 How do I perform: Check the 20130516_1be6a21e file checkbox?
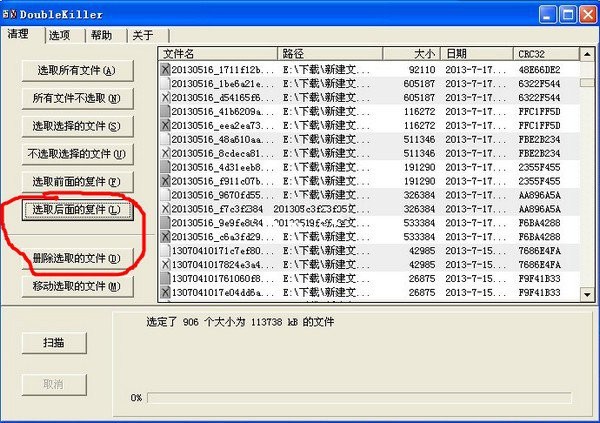pos(165,83)
